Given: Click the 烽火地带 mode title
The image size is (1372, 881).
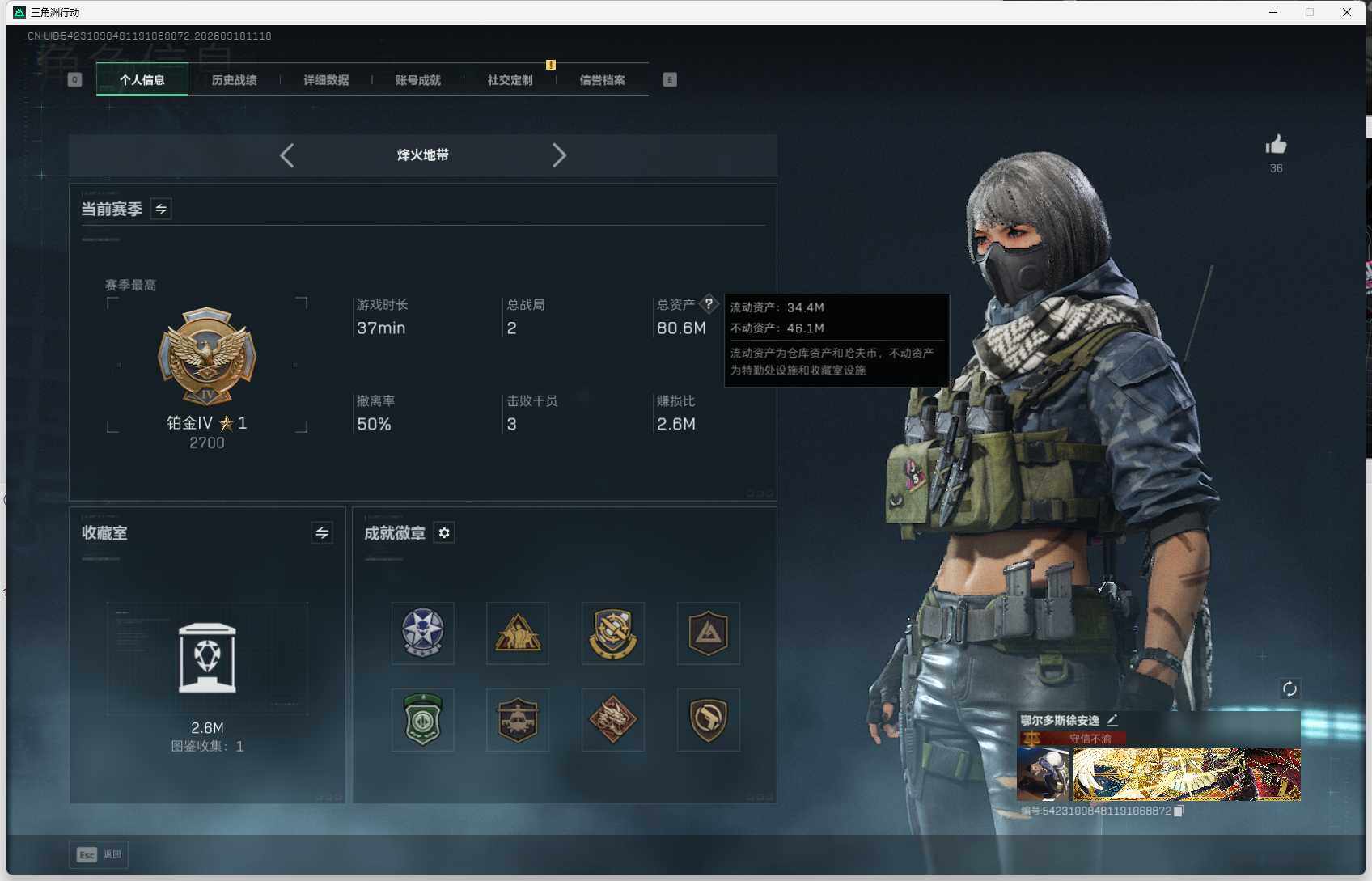Looking at the screenshot, I should pos(423,155).
